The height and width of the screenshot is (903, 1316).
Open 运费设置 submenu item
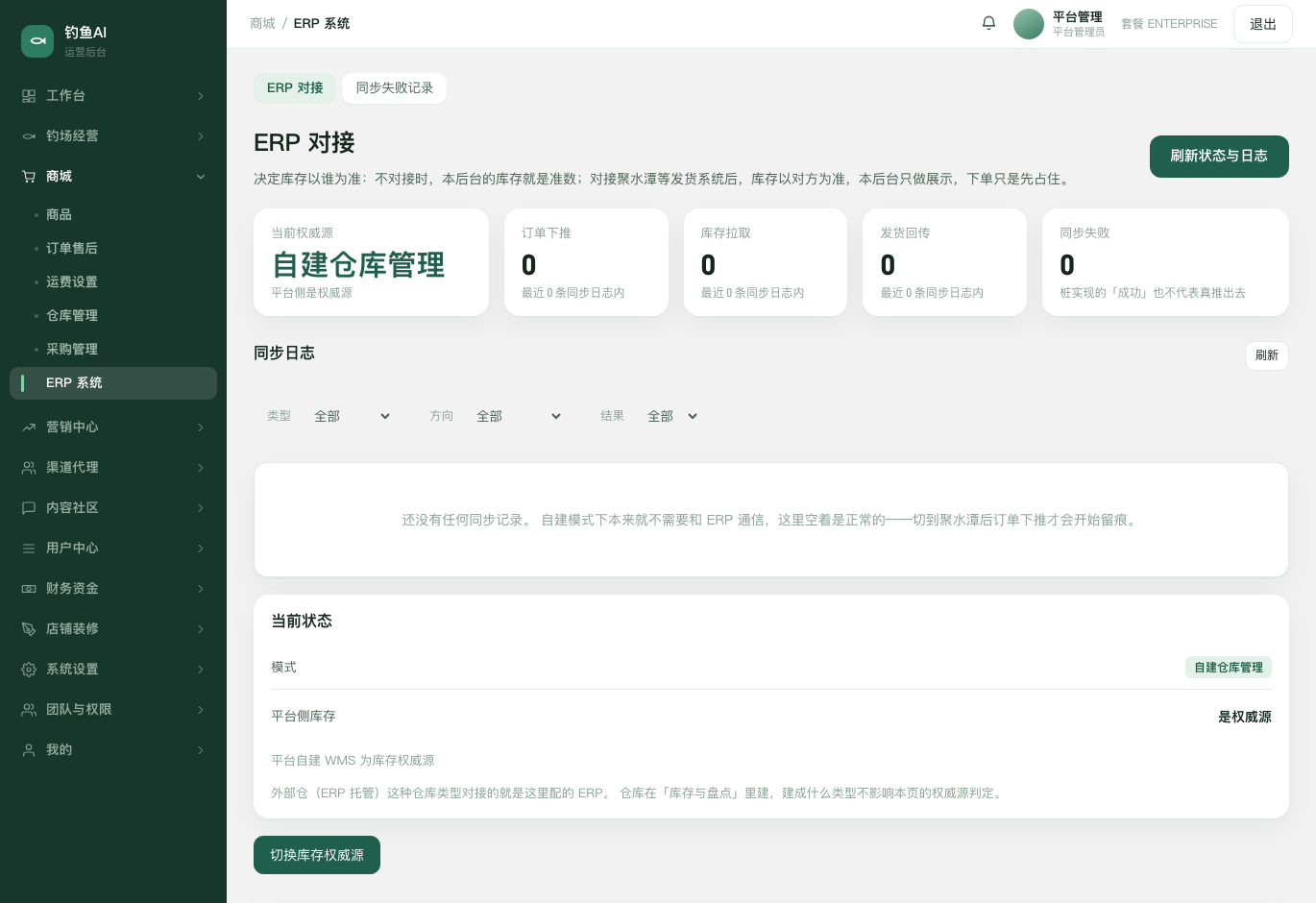coord(113,282)
